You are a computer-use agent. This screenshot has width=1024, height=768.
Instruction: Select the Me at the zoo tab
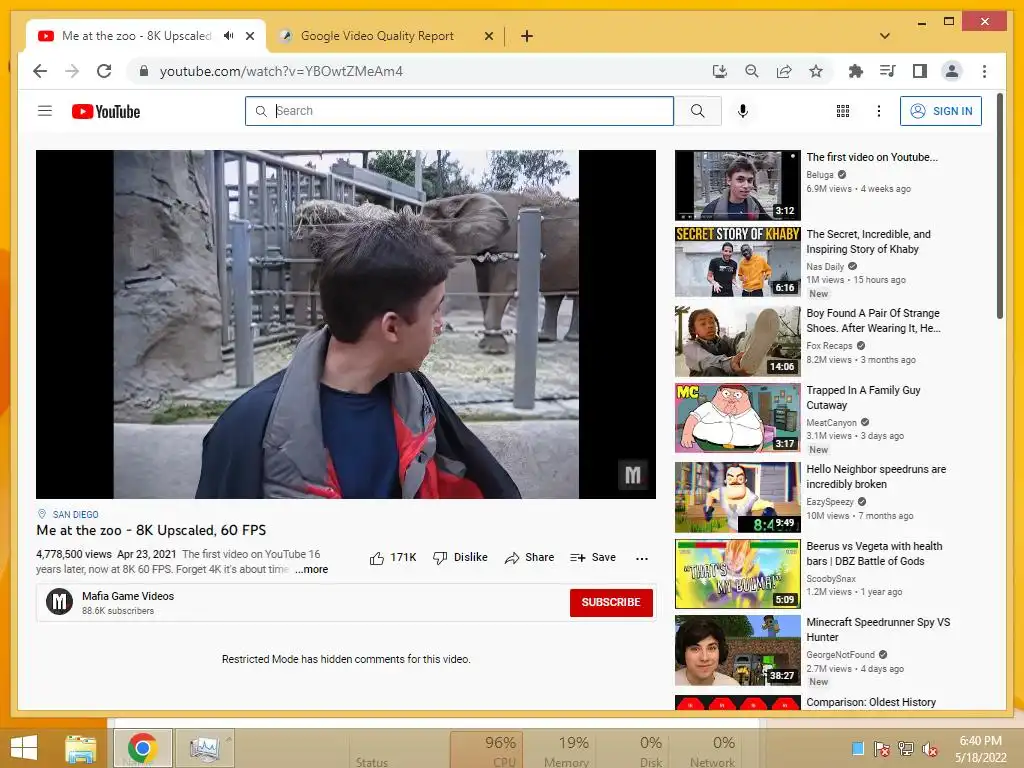[136, 36]
